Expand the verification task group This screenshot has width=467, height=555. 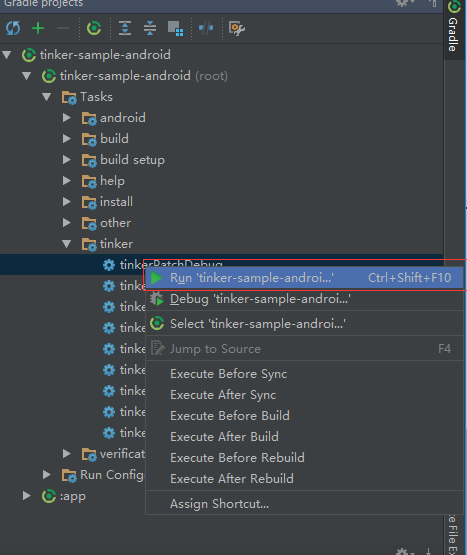67,454
